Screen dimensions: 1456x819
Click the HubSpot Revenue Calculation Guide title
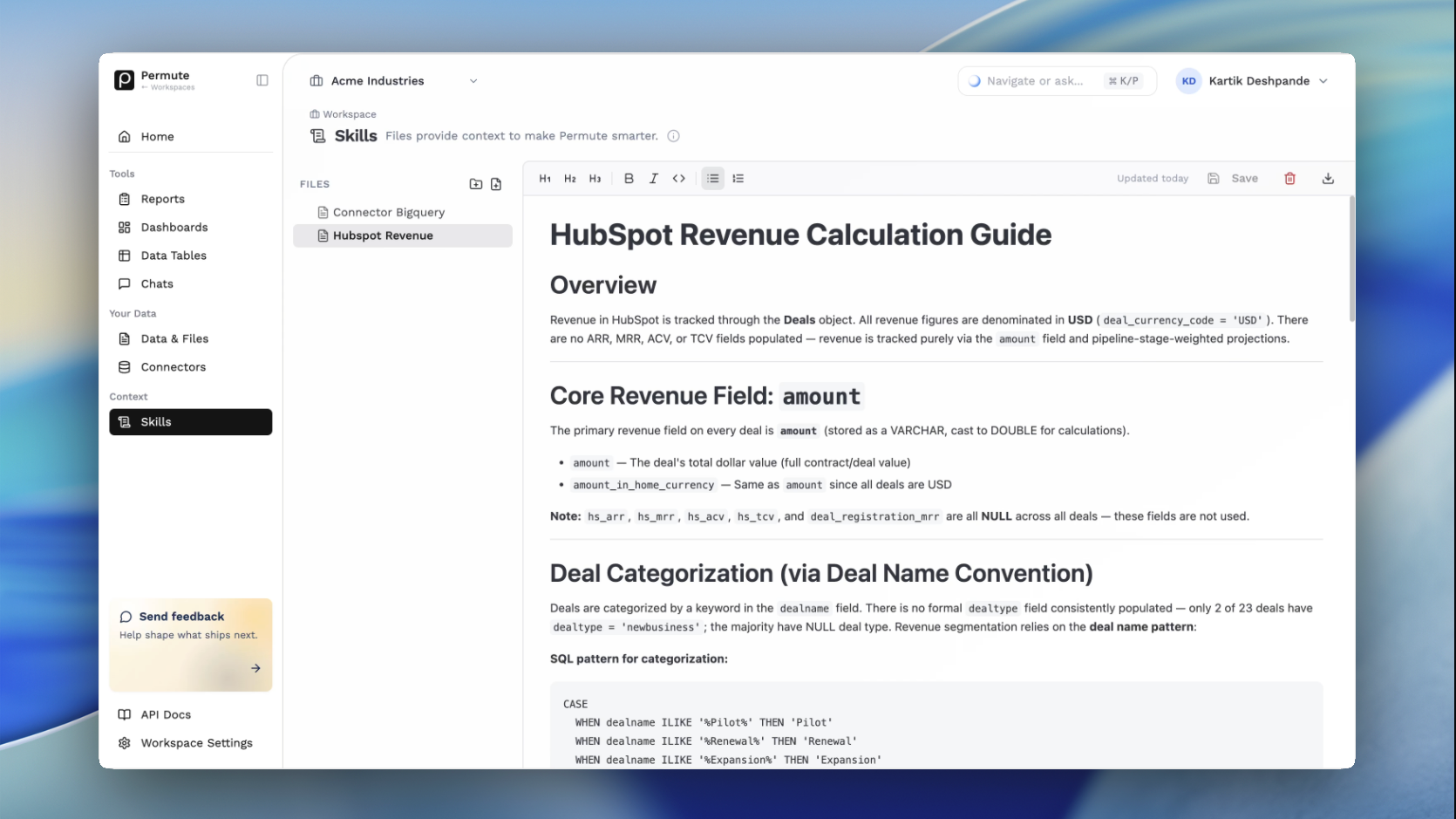pos(800,235)
